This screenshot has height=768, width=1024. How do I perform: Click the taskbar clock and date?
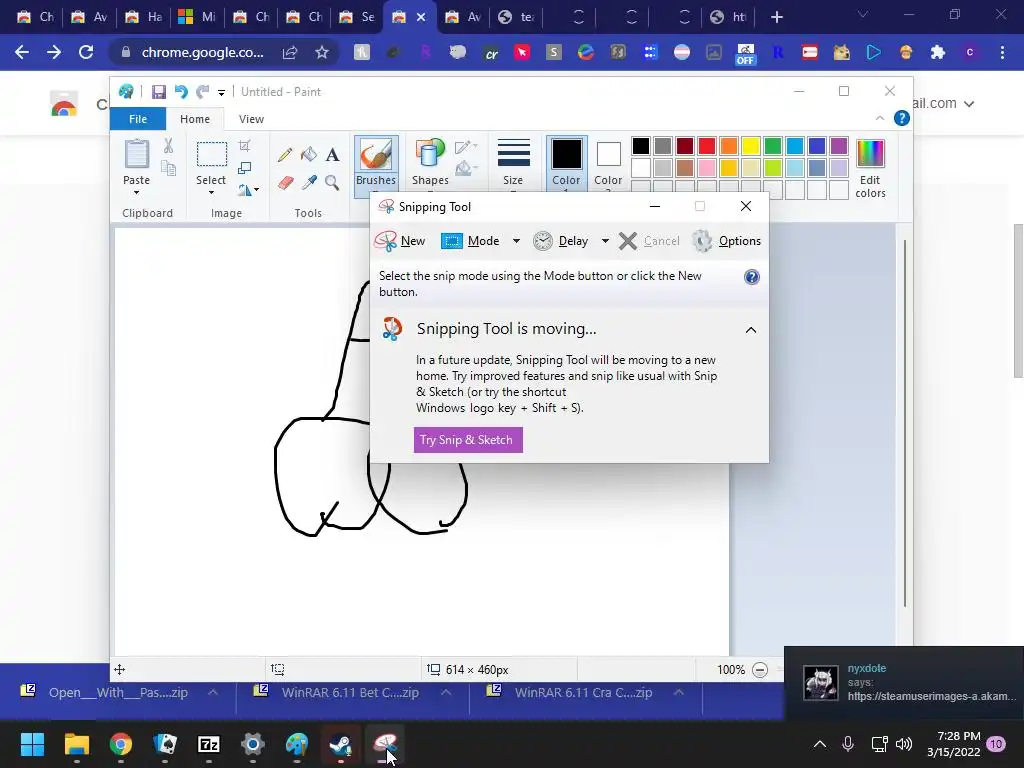(x=954, y=744)
